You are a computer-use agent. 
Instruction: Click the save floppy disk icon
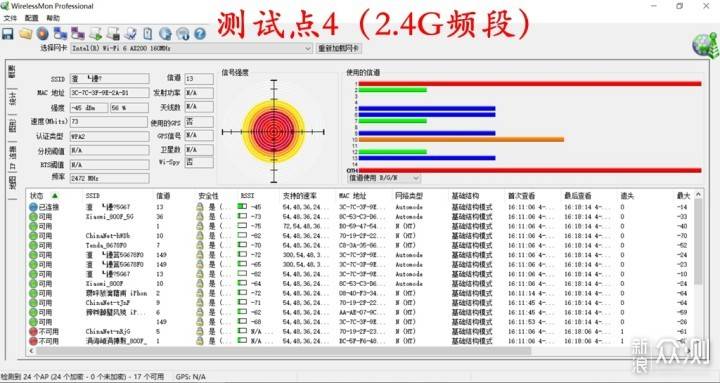pyautogui.click(x=8, y=34)
